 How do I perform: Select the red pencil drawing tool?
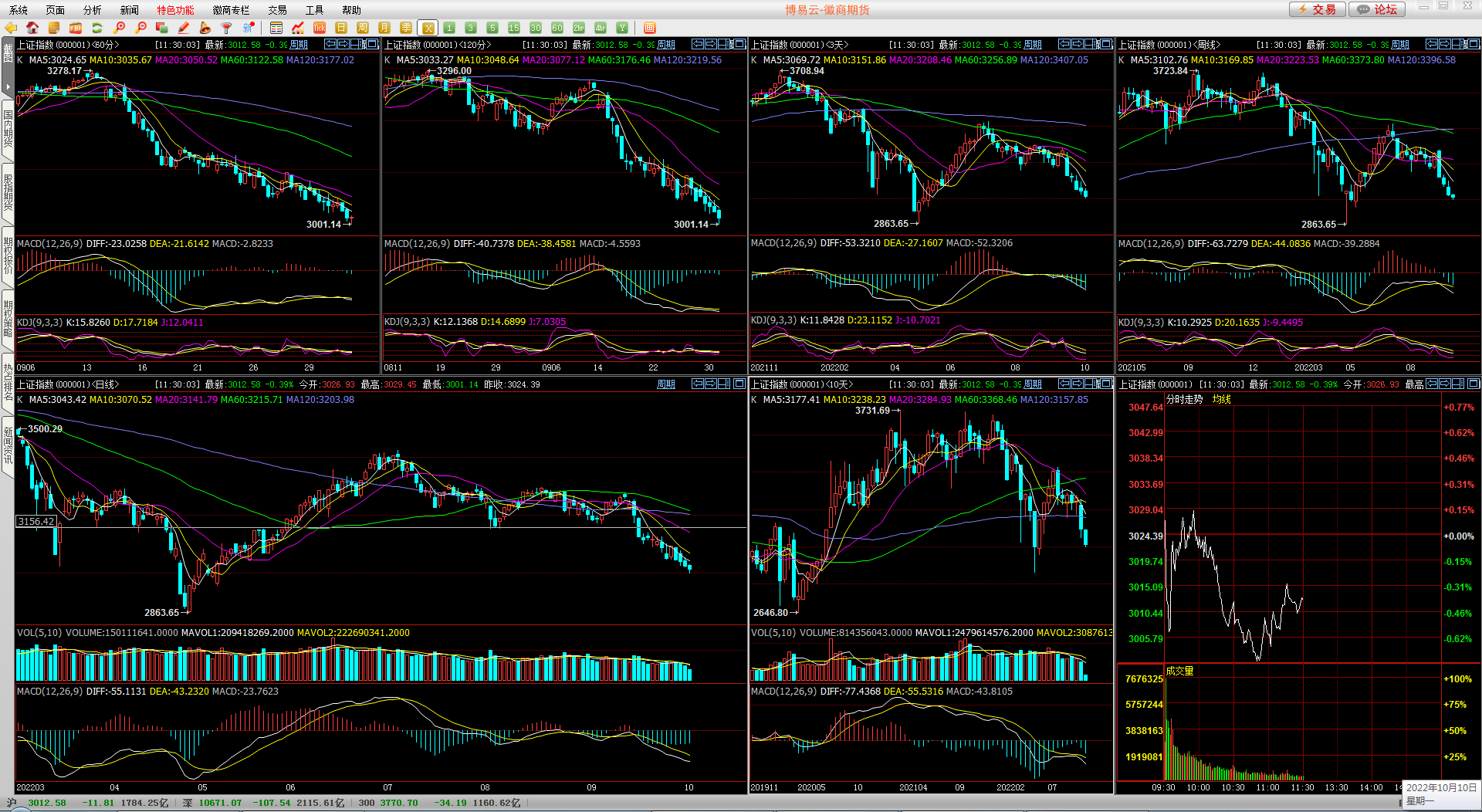click(184, 28)
